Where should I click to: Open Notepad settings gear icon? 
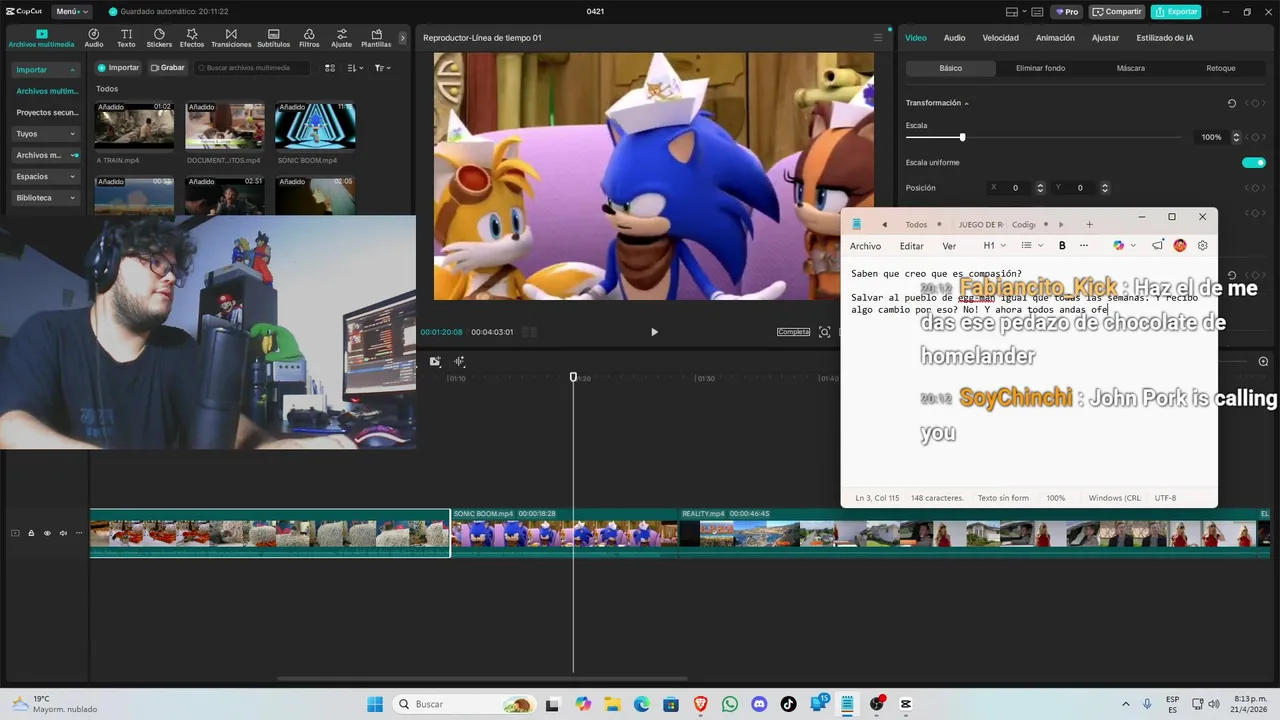click(x=1203, y=246)
